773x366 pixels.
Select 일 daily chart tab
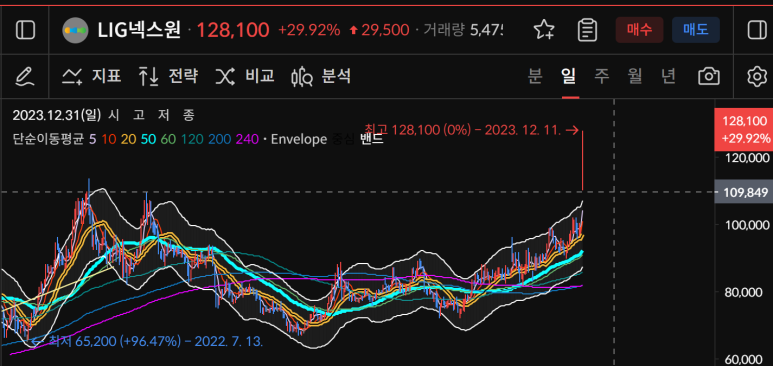tap(568, 76)
